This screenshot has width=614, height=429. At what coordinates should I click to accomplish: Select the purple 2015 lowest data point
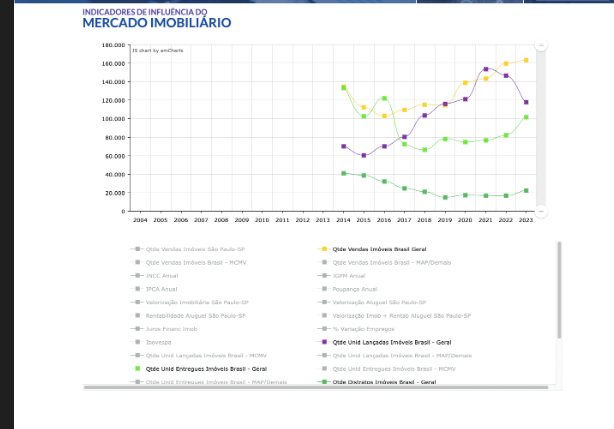(364, 155)
